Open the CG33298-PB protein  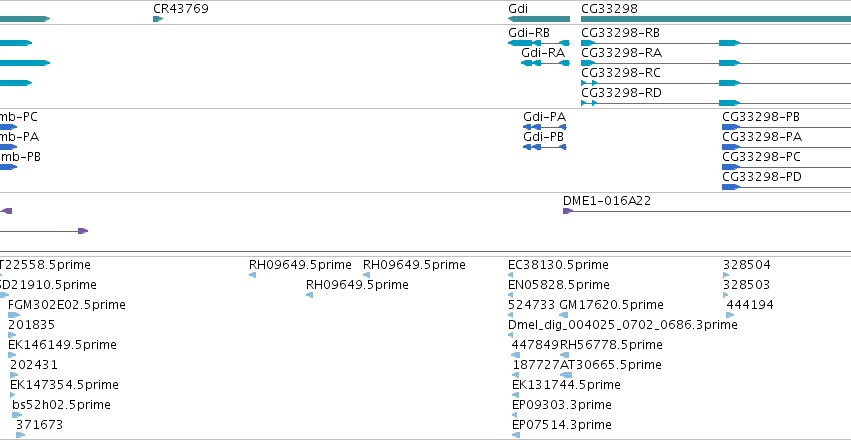(761, 117)
